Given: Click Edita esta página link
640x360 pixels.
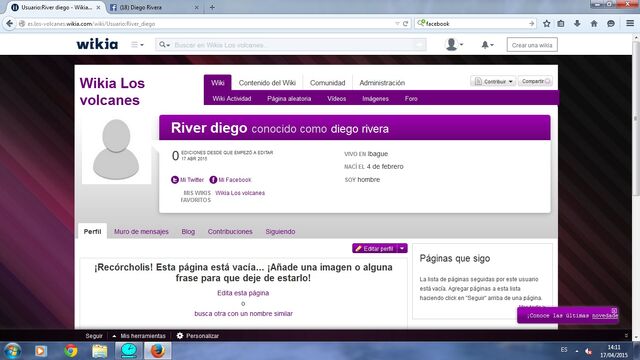Looking at the screenshot, I should coord(243,293).
